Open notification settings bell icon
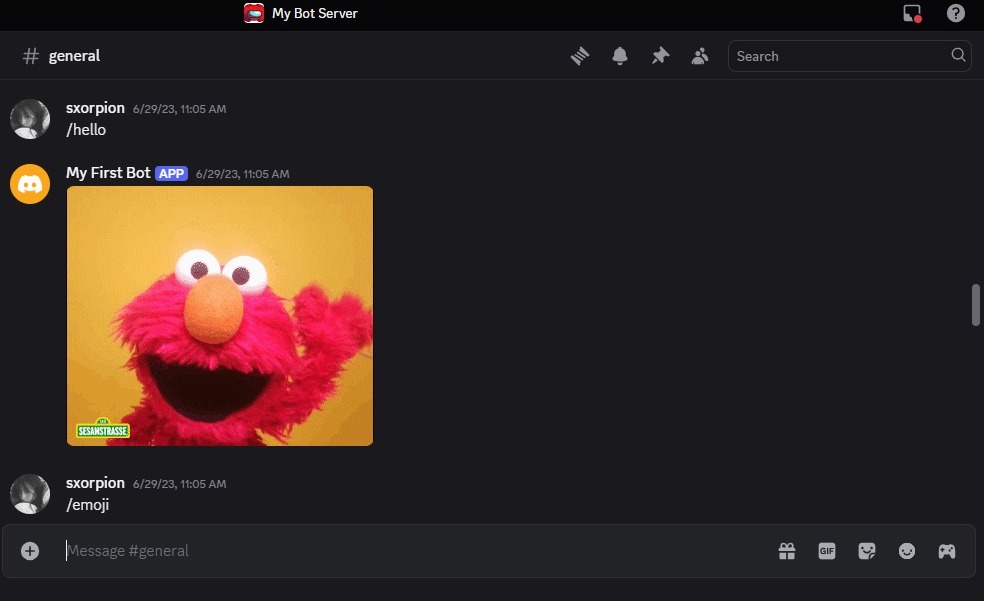 pyautogui.click(x=619, y=56)
